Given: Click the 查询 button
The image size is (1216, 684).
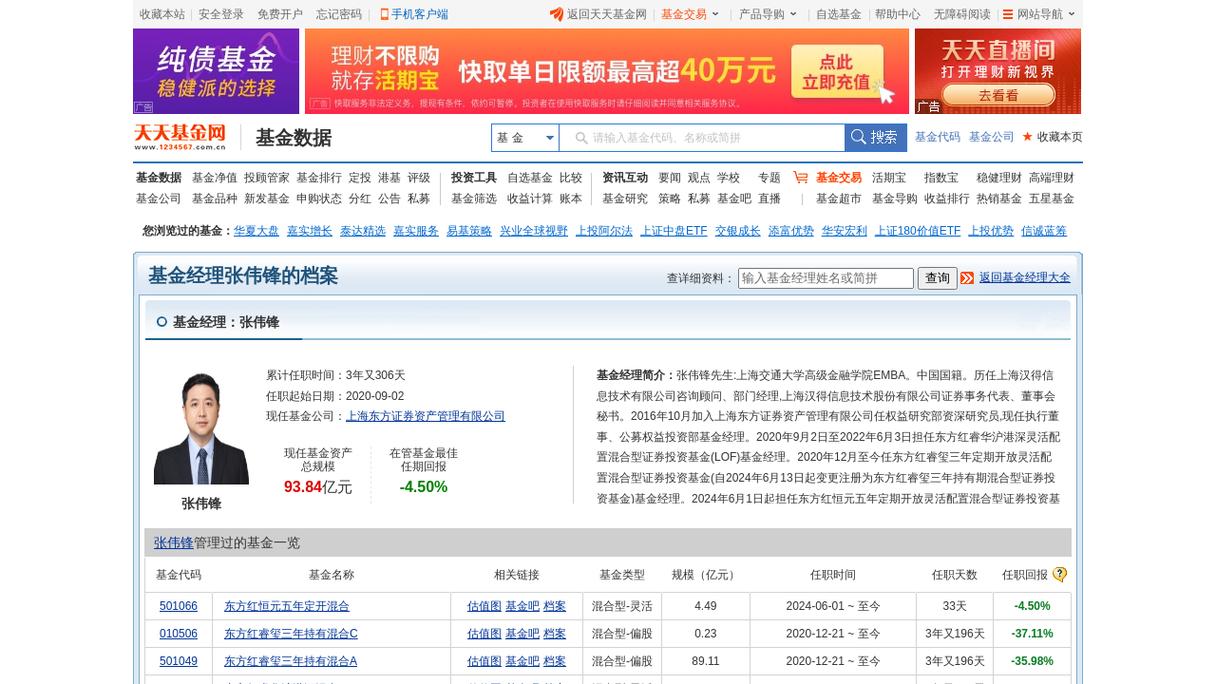Looking at the screenshot, I should coord(937,278).
